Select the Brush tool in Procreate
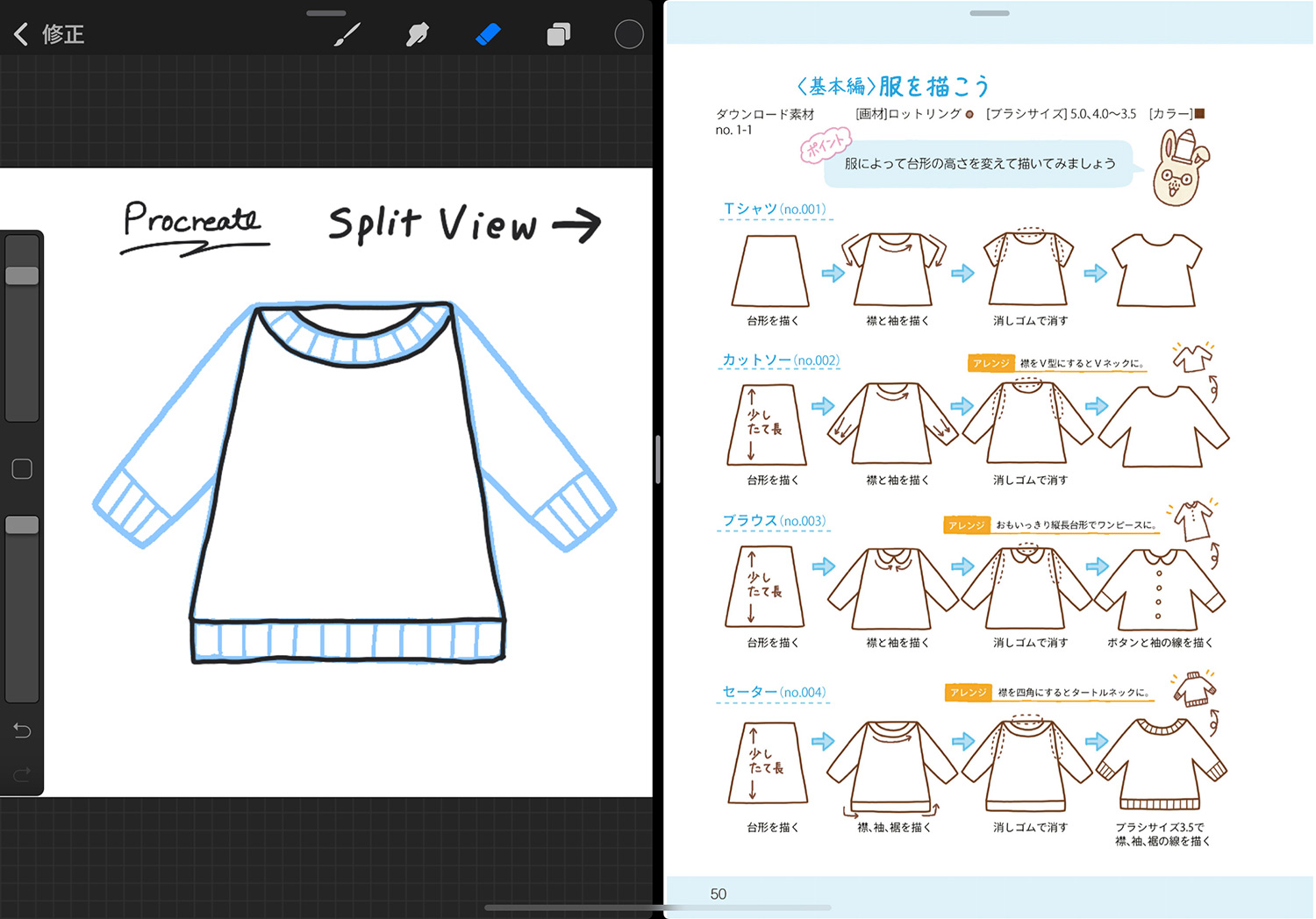The height and width of the screenshot is (919, 1316). pos(347,34)
